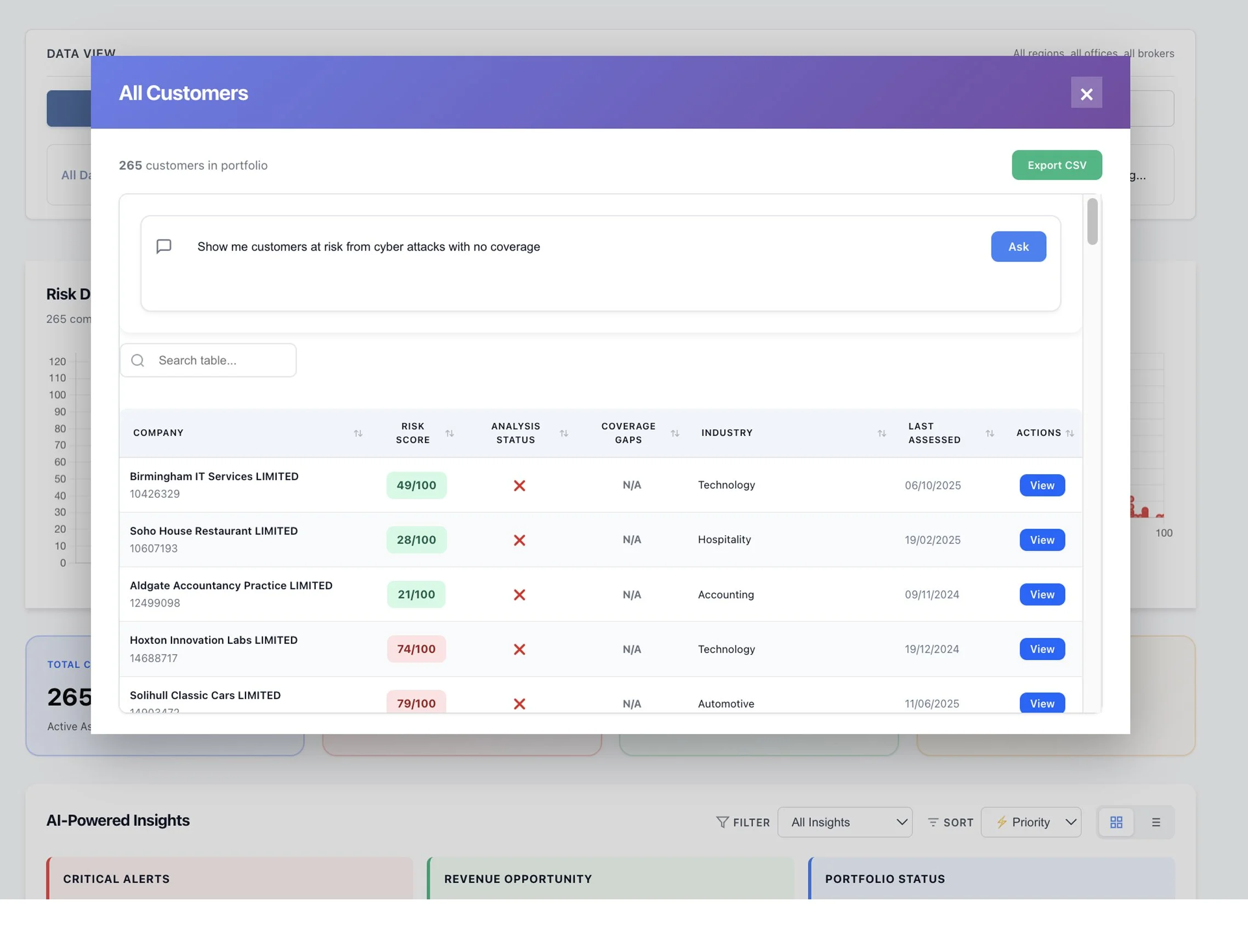Click the magnifier icon in table search
The image size is (1248, 952).
click(x=138, y=360)
